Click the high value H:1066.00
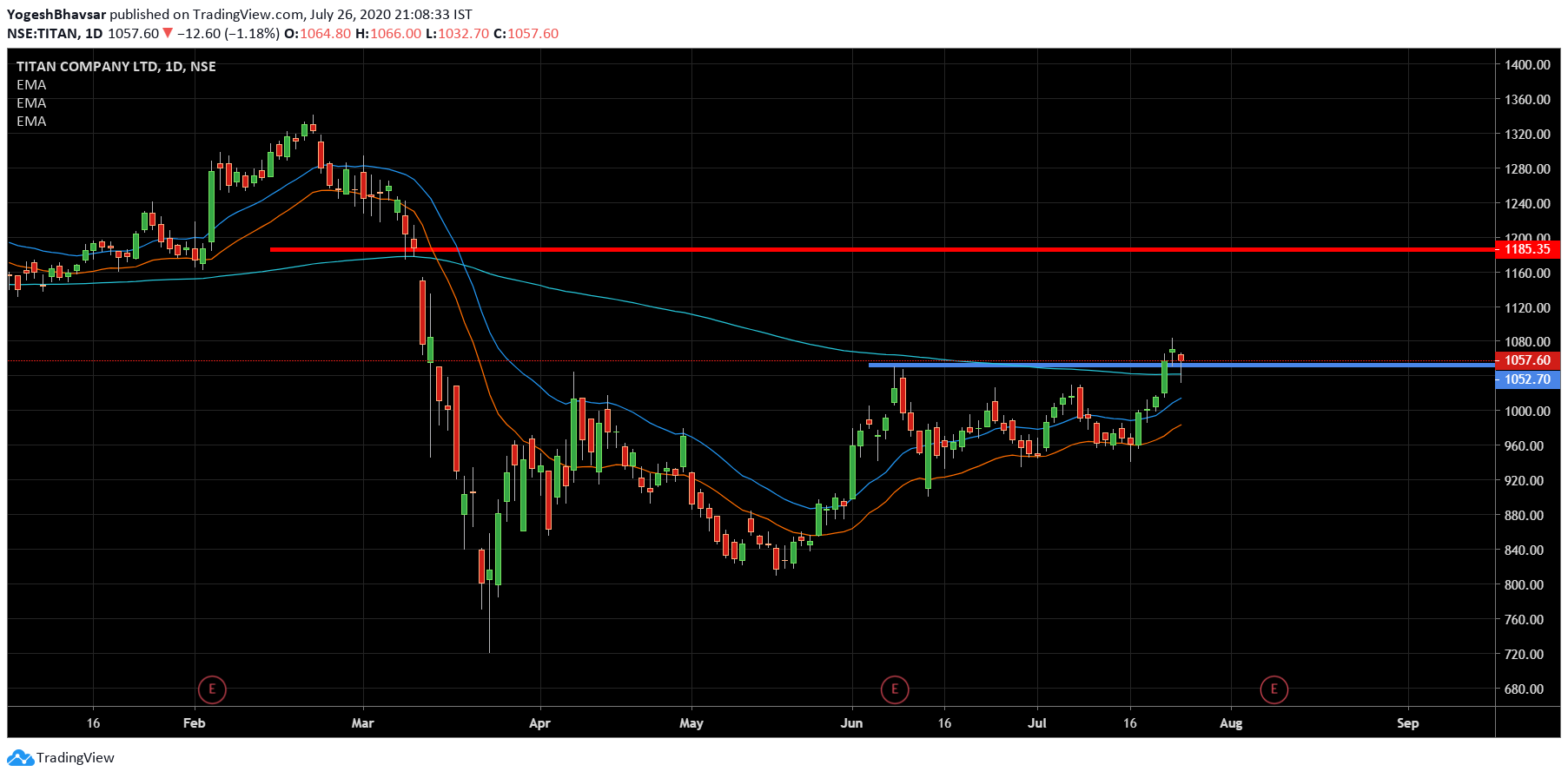The height and width of the screenshot is (778, 1568). tap(388, 33)
